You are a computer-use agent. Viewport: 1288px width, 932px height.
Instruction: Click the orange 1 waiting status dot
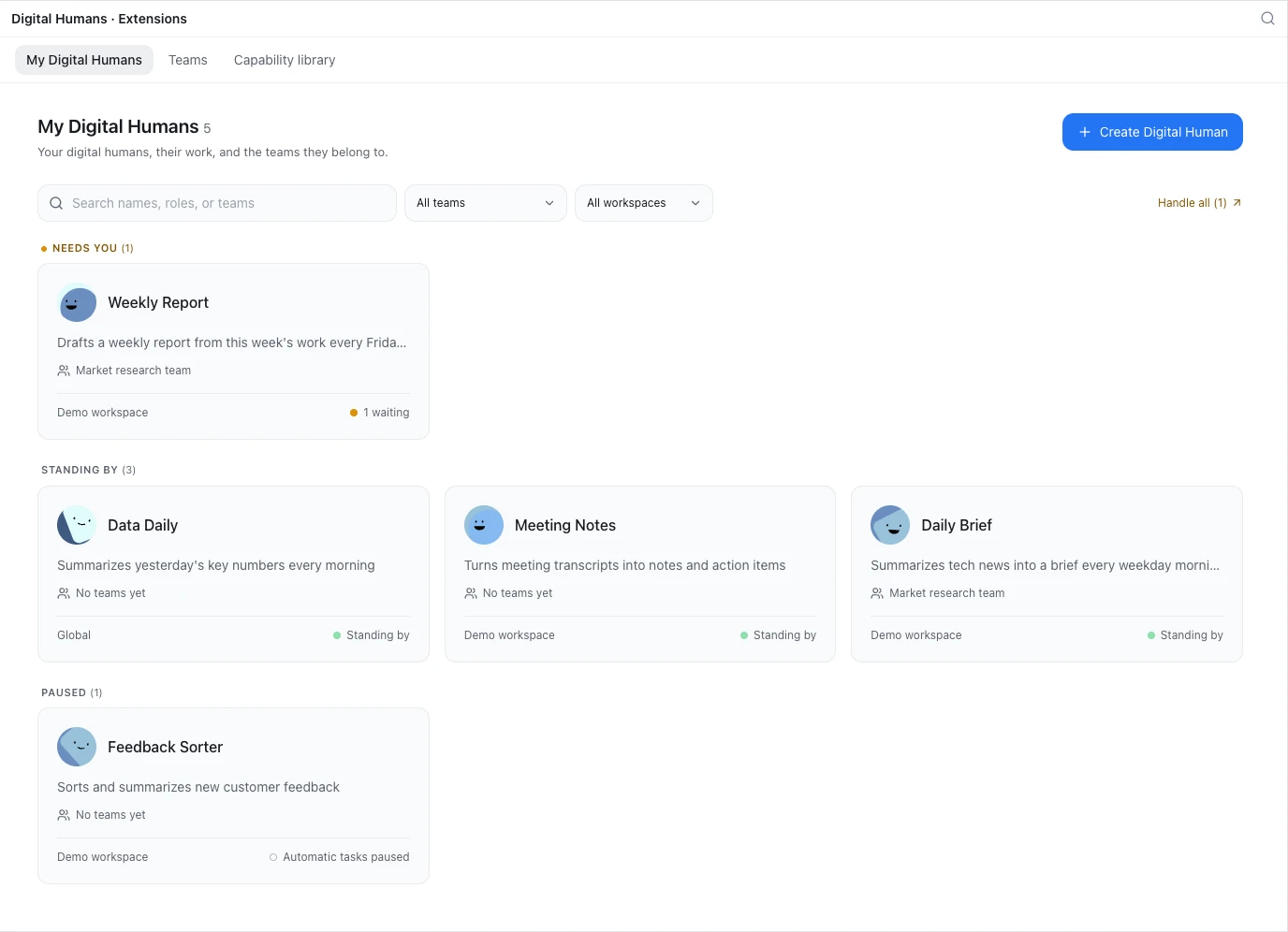coord(354,413)
